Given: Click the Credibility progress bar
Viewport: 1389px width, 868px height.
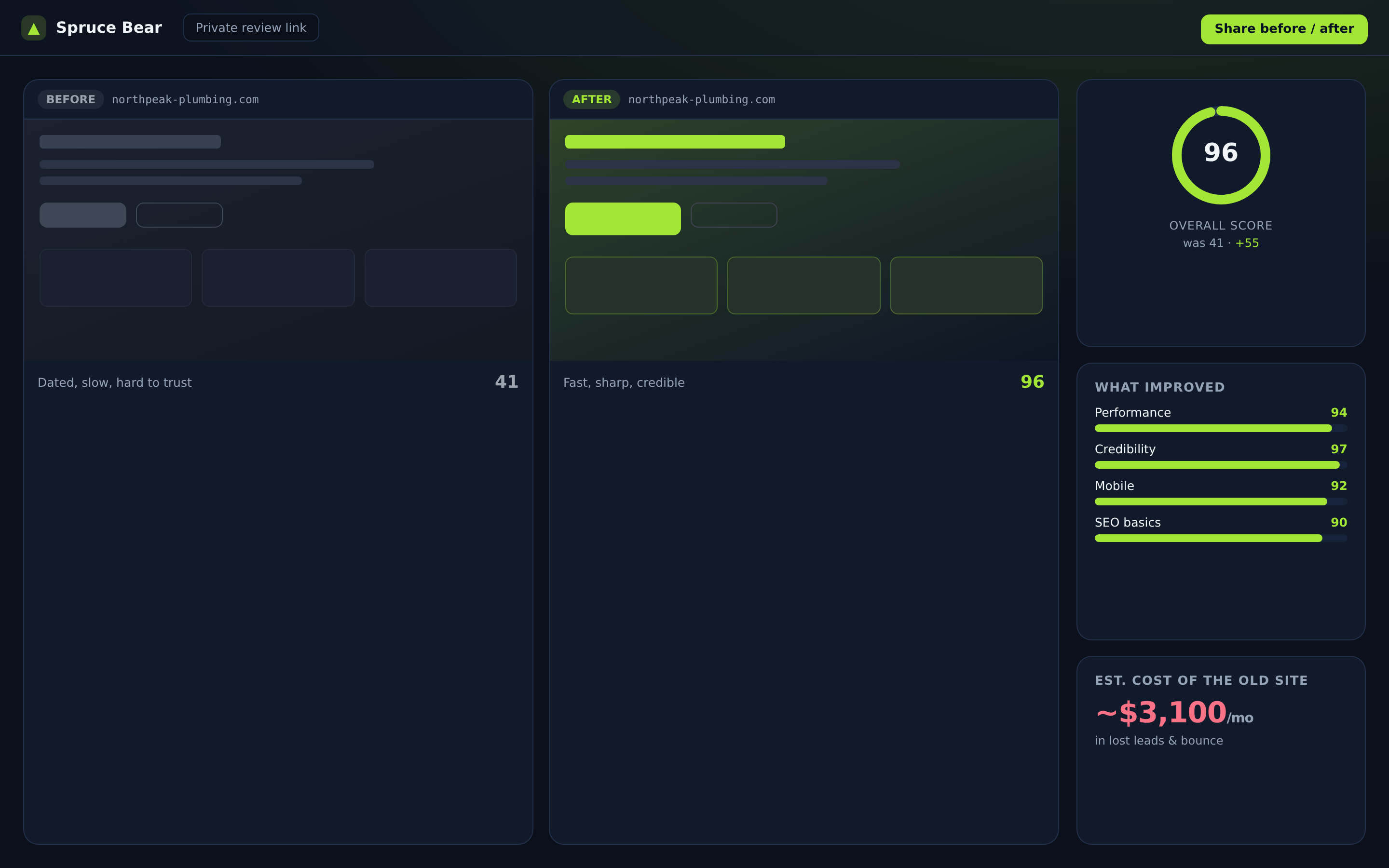Looking at the screenshot, I should click(x=1221, y=465).
